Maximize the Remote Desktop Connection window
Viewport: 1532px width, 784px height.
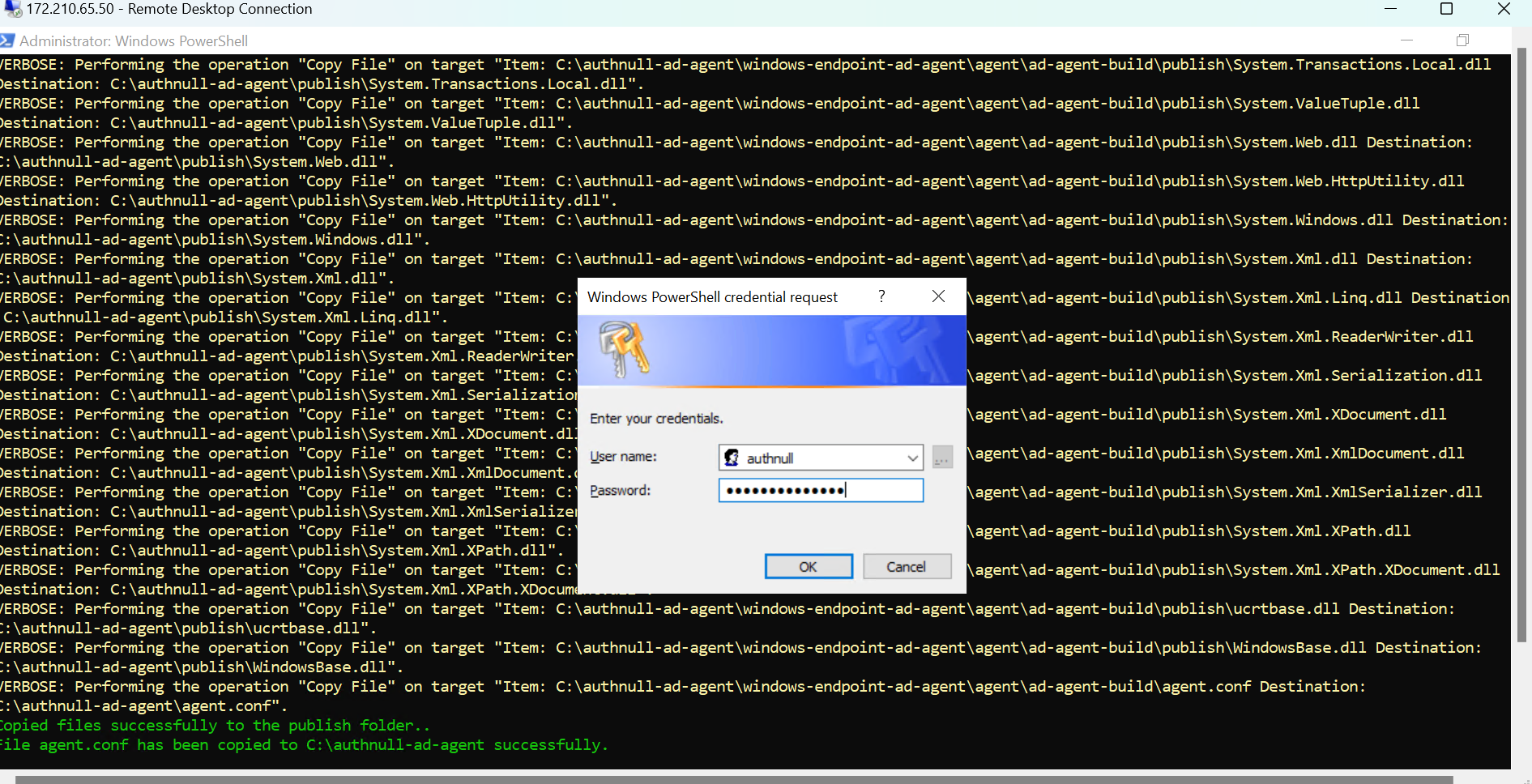pos(1446,9)
